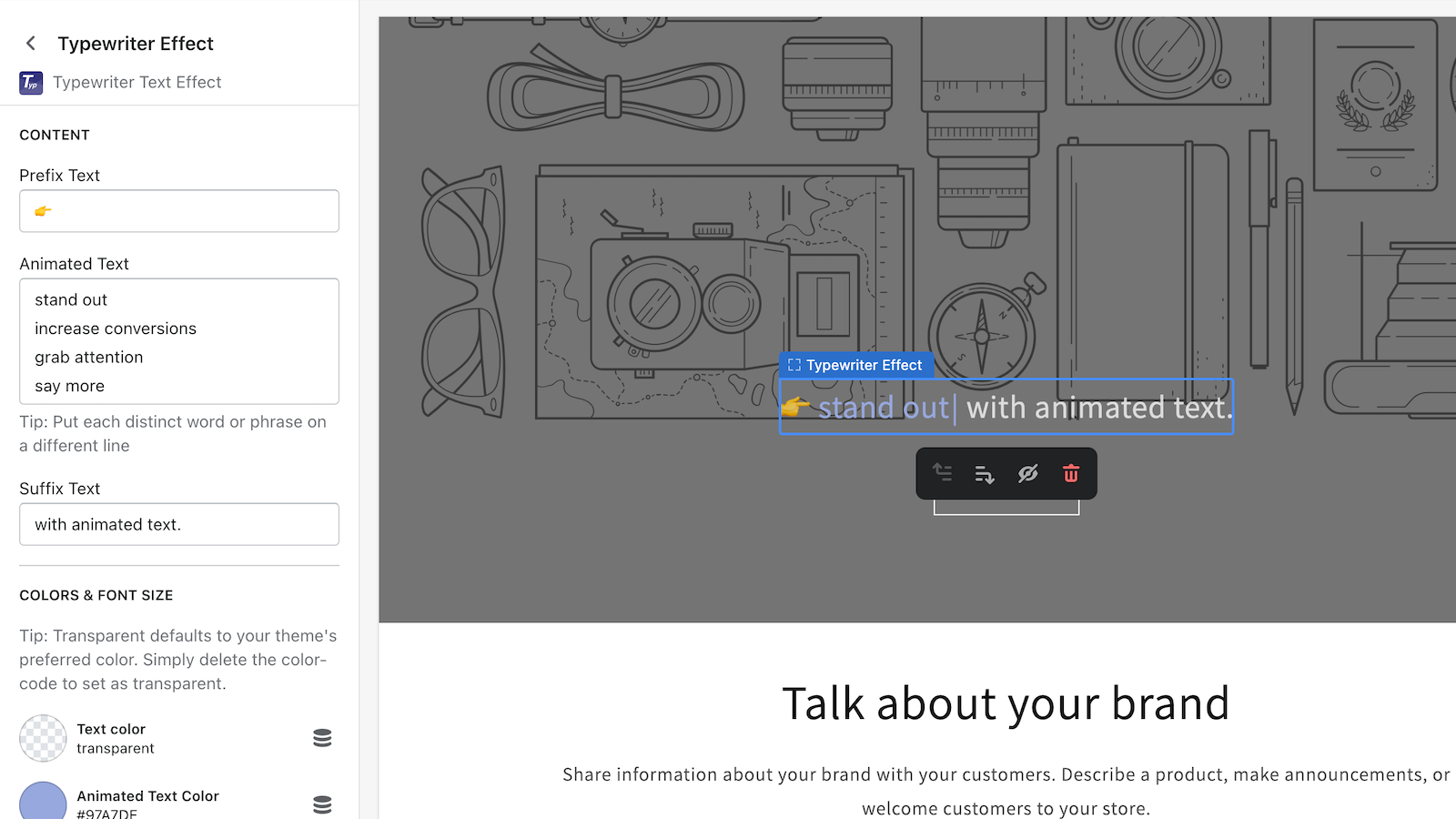
Task: Click the stack icon next to Text color
Action: (x=322, y=737)
